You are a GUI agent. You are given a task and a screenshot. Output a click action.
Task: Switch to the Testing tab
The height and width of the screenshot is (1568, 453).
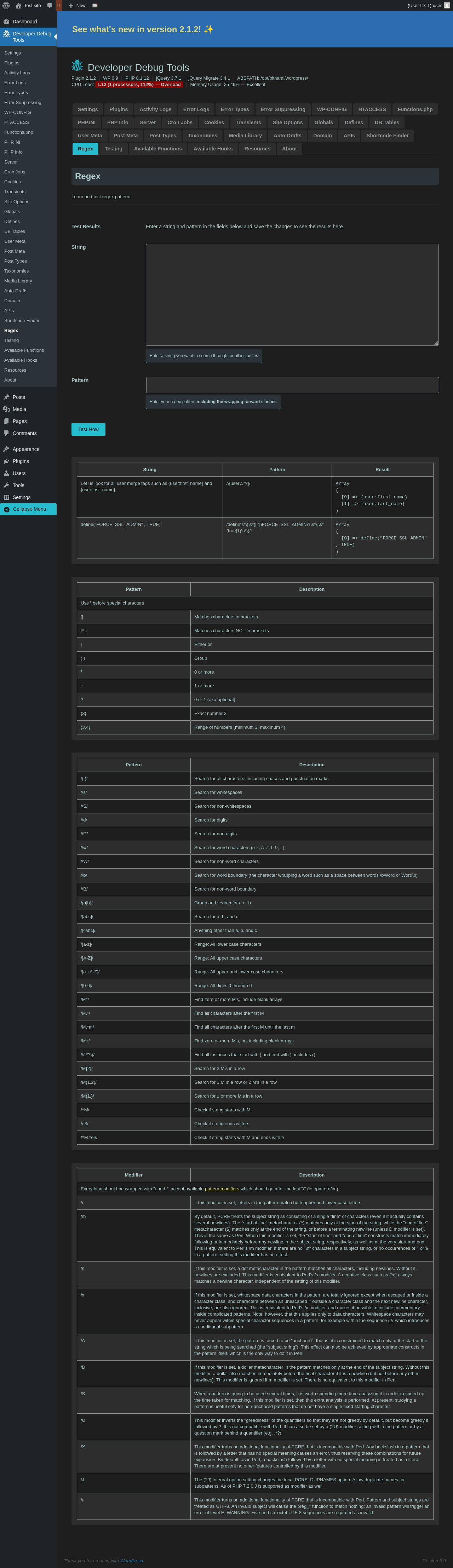click(x=113, y=149)
